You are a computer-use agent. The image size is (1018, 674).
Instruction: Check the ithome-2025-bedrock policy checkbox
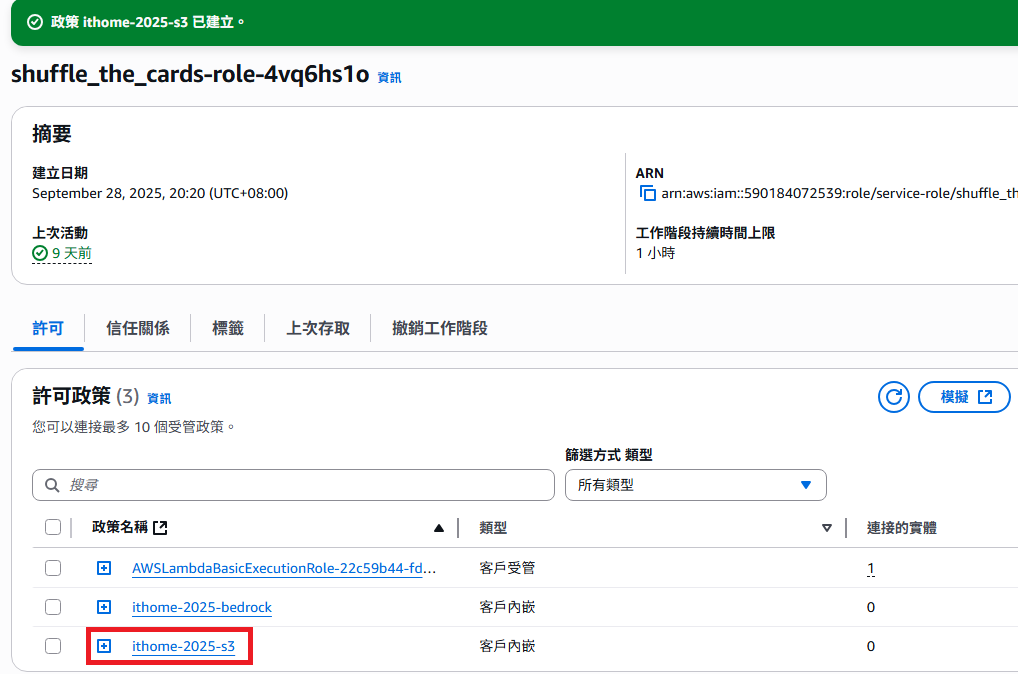[53, 607]
